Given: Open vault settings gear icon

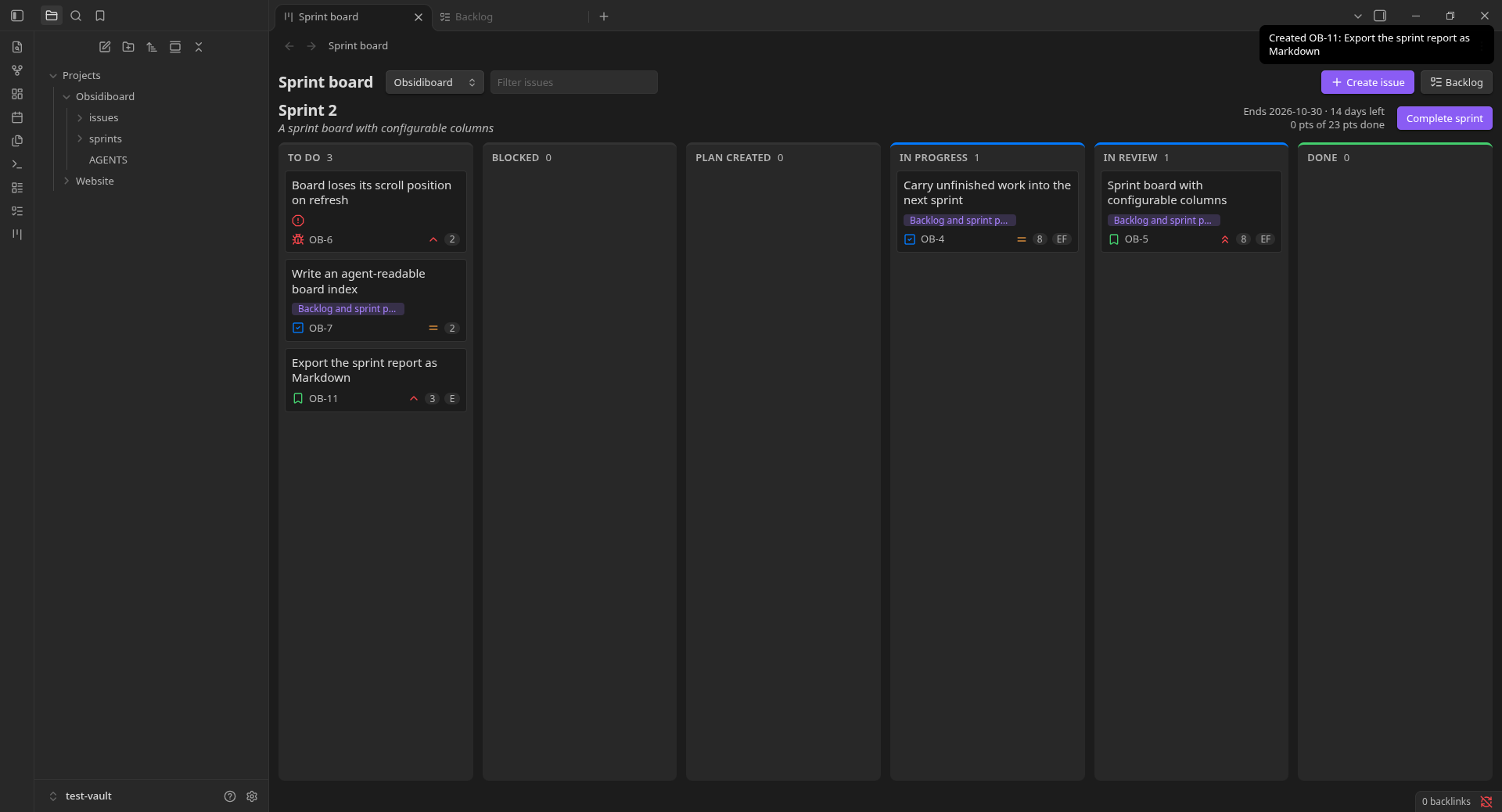Looking at the screenshot, I should [252, 796].
